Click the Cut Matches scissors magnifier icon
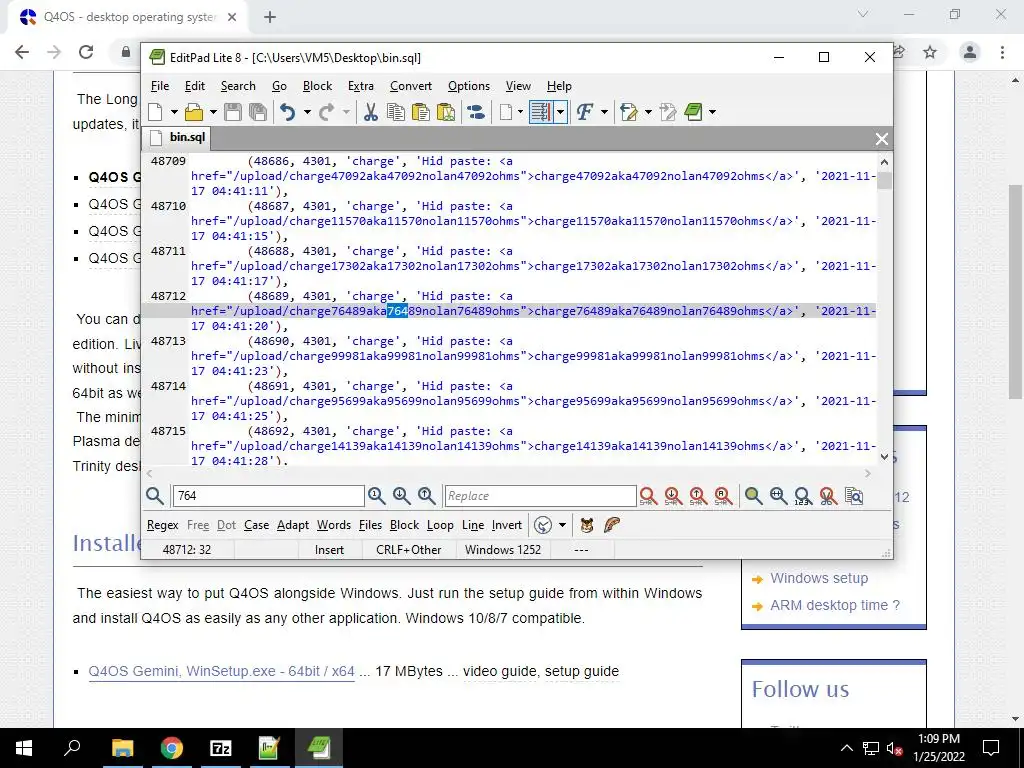1024x768 pixels. coord(828,496)
